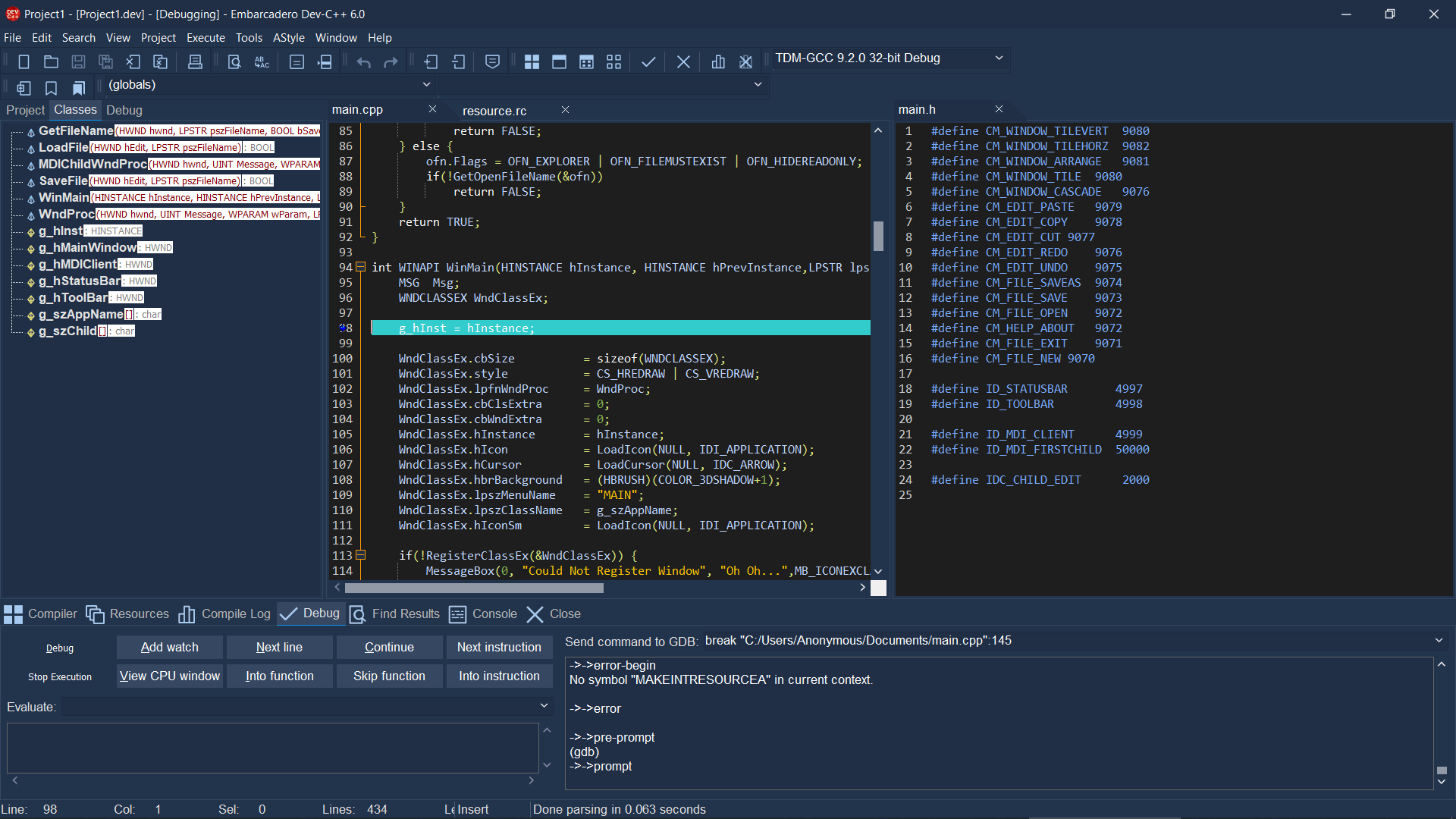Screen dimensions: 1456x819
Task: Click the Open file folder icon
Action: (51, 62)
